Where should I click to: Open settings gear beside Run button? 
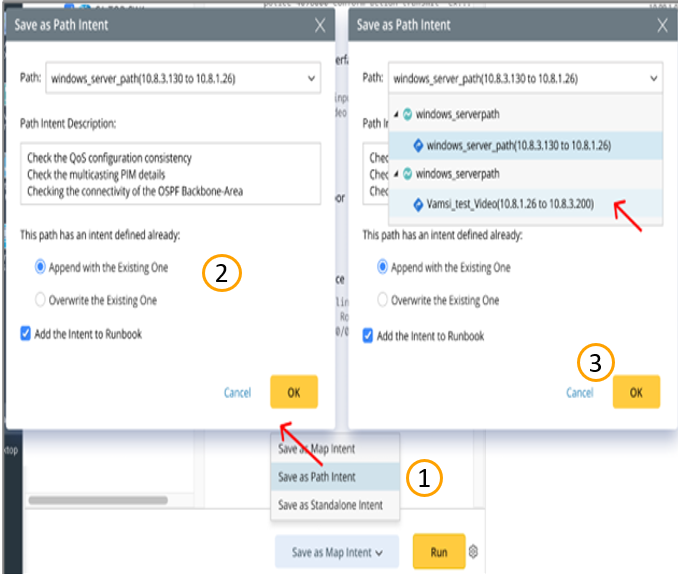474,551
